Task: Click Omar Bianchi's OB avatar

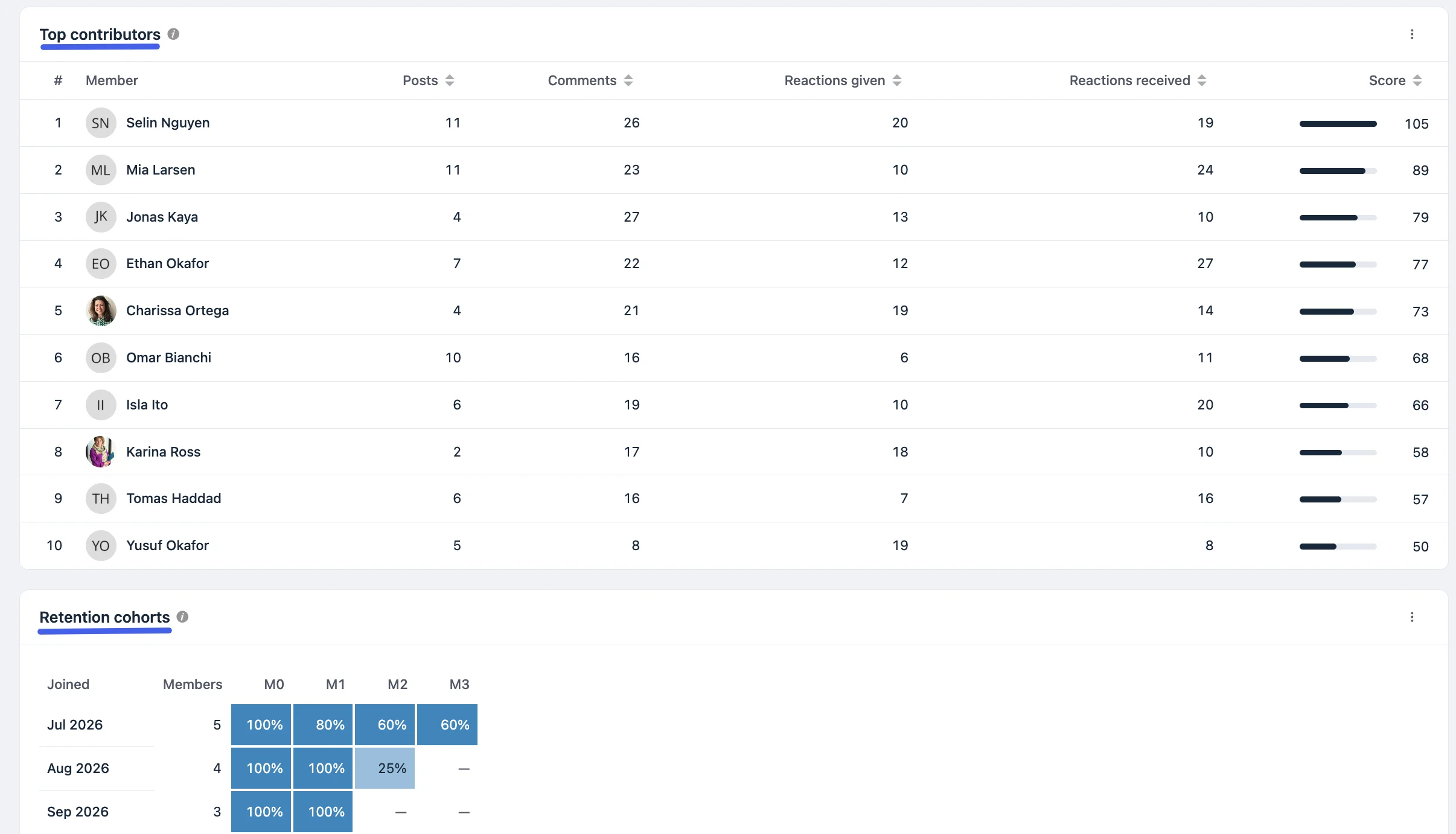Action: pos(101,358)
